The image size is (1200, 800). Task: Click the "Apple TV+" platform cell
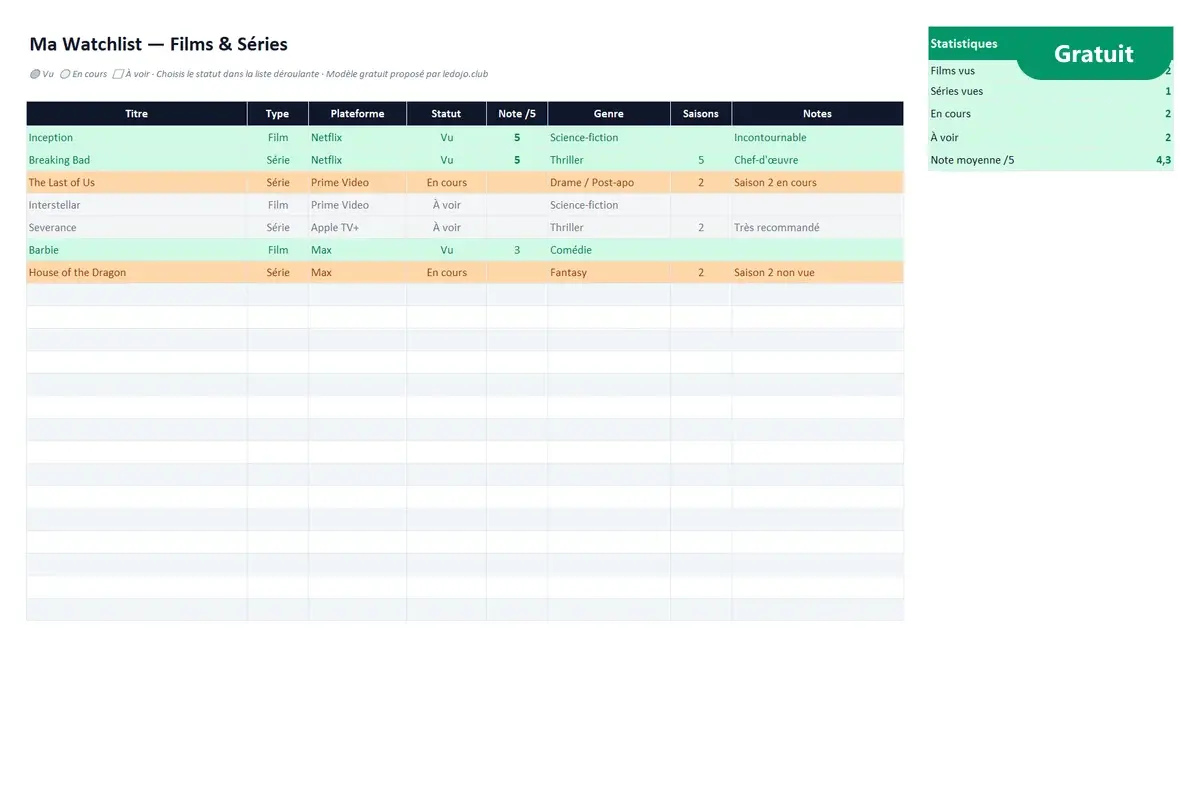click(357, 227)
